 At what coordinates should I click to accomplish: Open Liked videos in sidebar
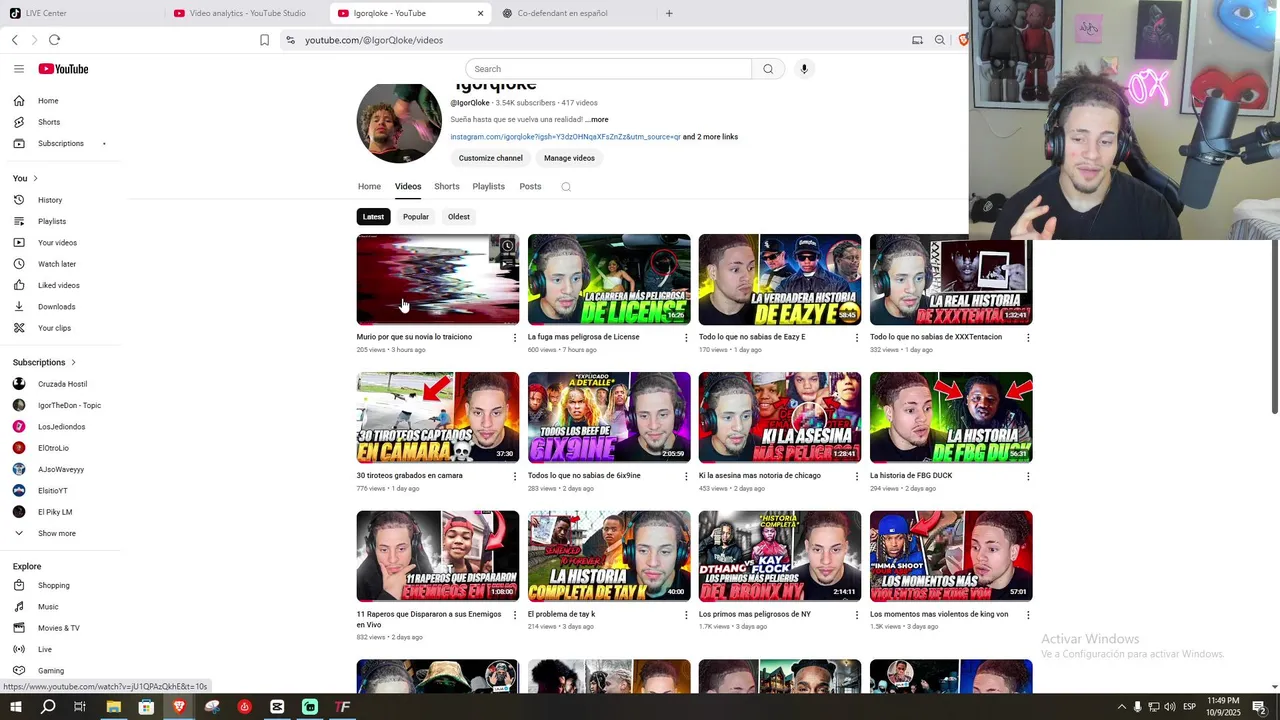[61, 285]
